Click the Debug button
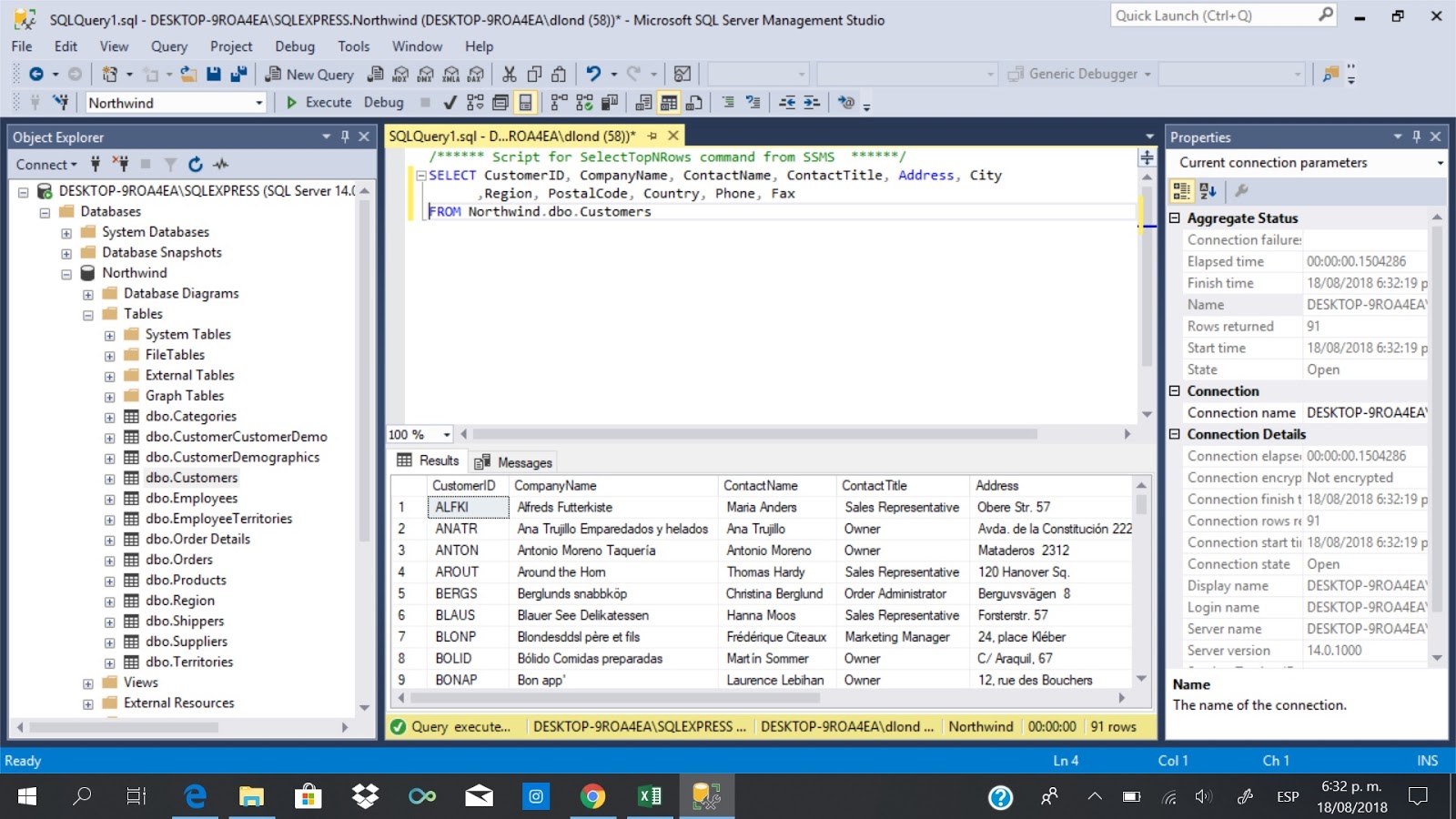The image size is (1456, 819). tap(384, 102)
